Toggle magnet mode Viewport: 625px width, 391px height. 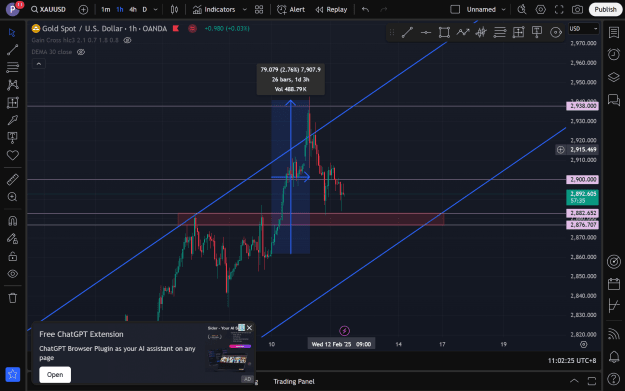[x=12, y=221]
